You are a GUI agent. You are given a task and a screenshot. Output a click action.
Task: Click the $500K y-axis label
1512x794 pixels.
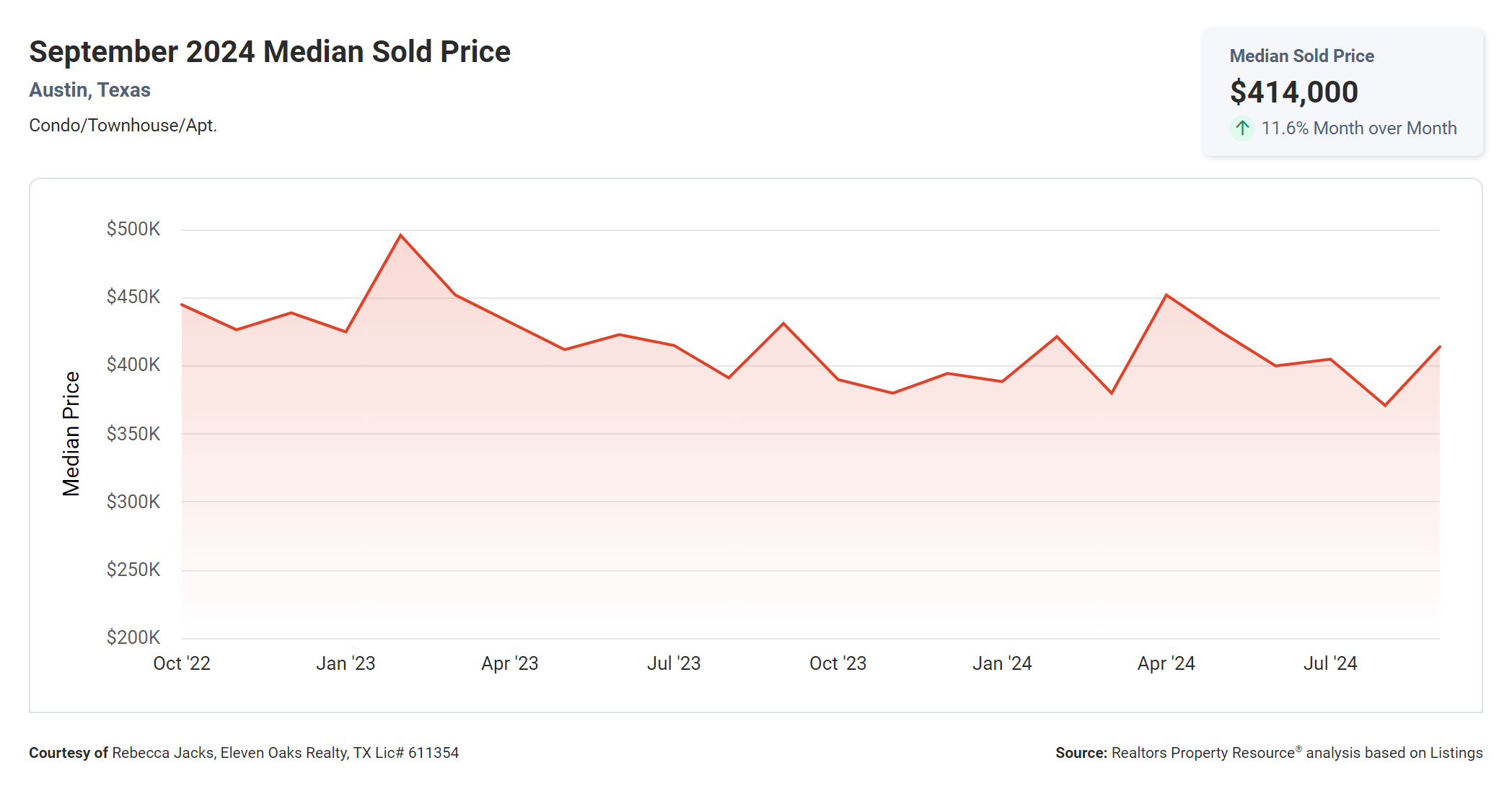click(x=133, y=230)
